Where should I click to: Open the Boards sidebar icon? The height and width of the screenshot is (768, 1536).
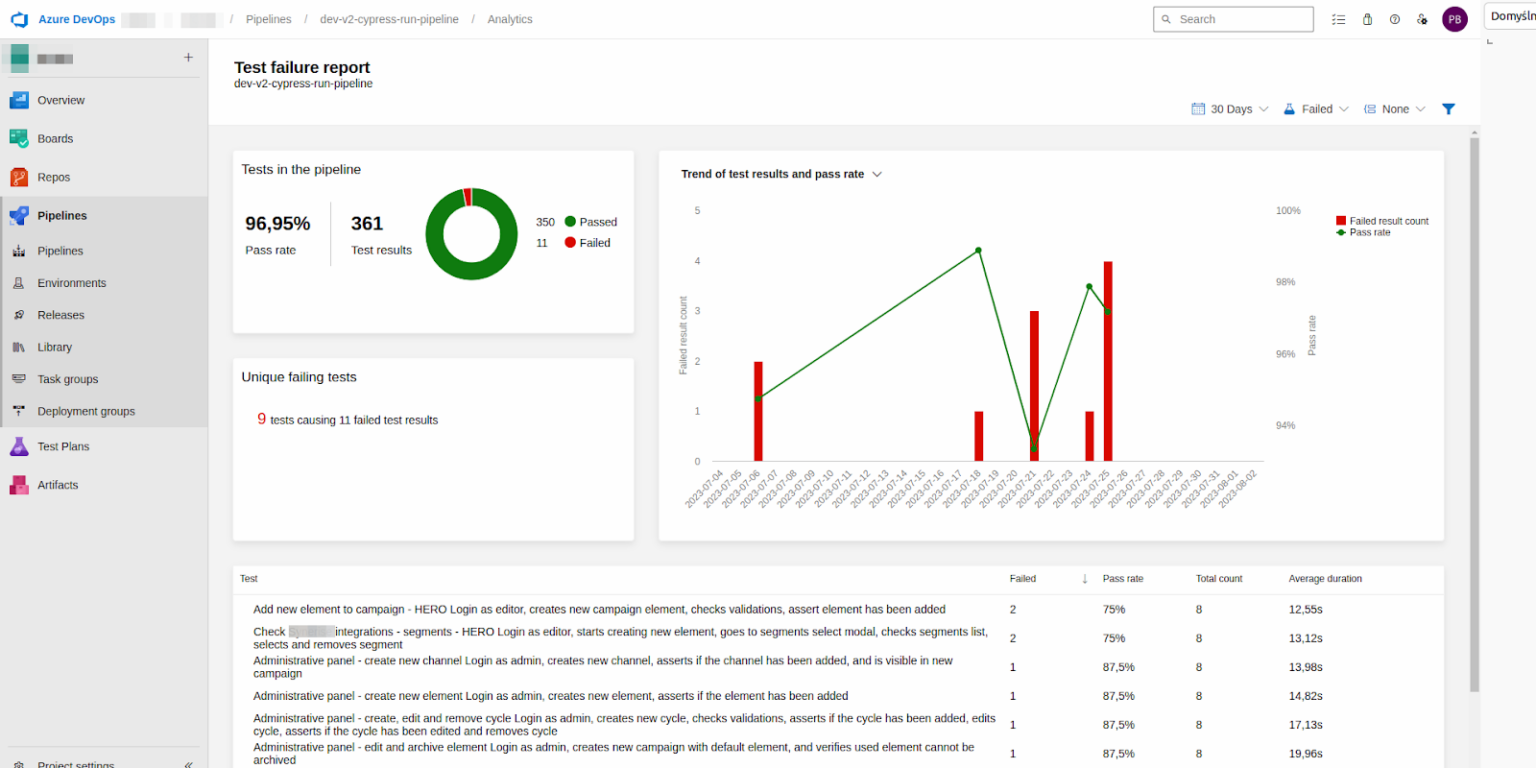pos(19,139)
